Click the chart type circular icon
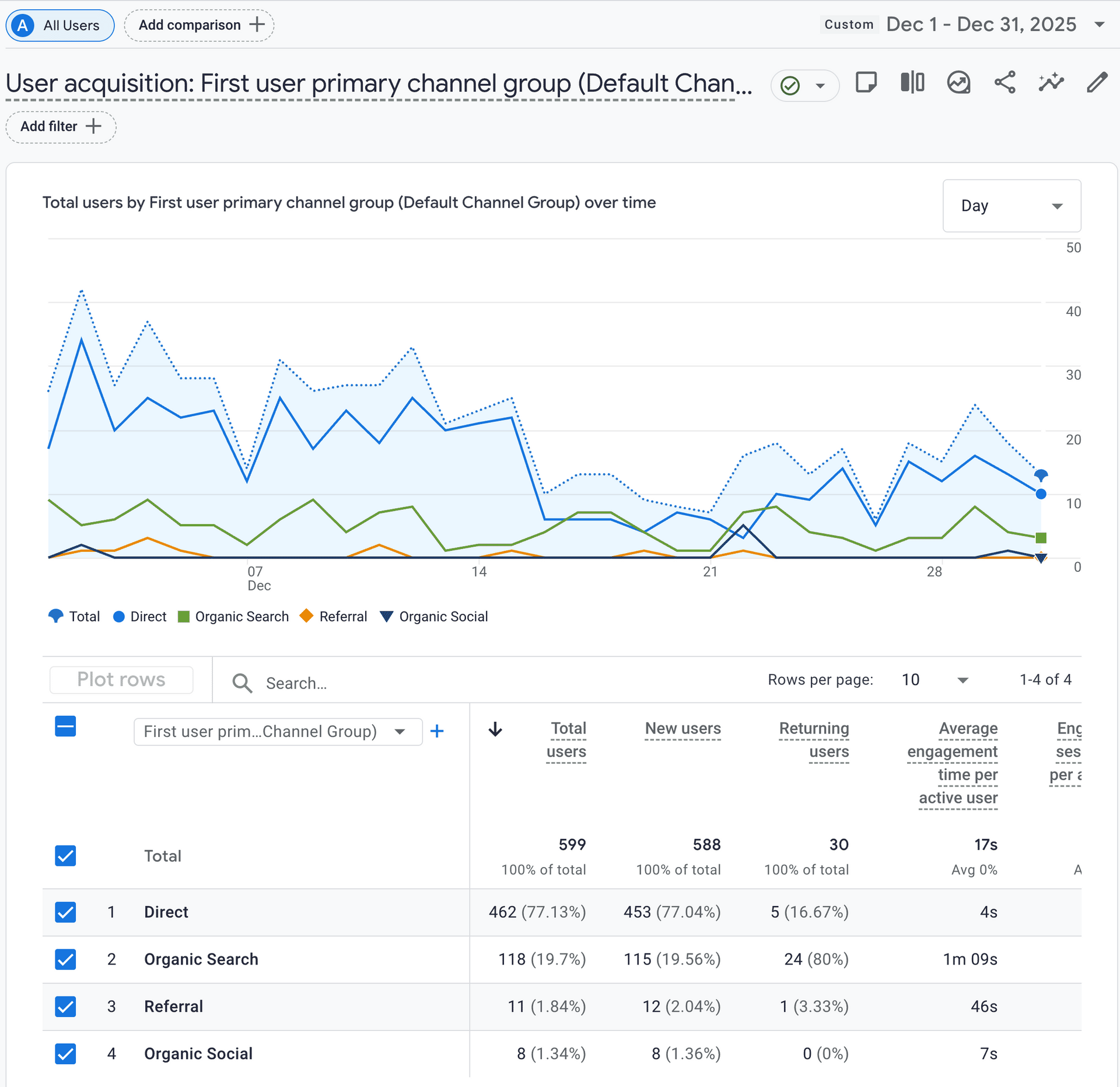The height and width of the screenshot is (1087, 1120). [x=958, y=83]
